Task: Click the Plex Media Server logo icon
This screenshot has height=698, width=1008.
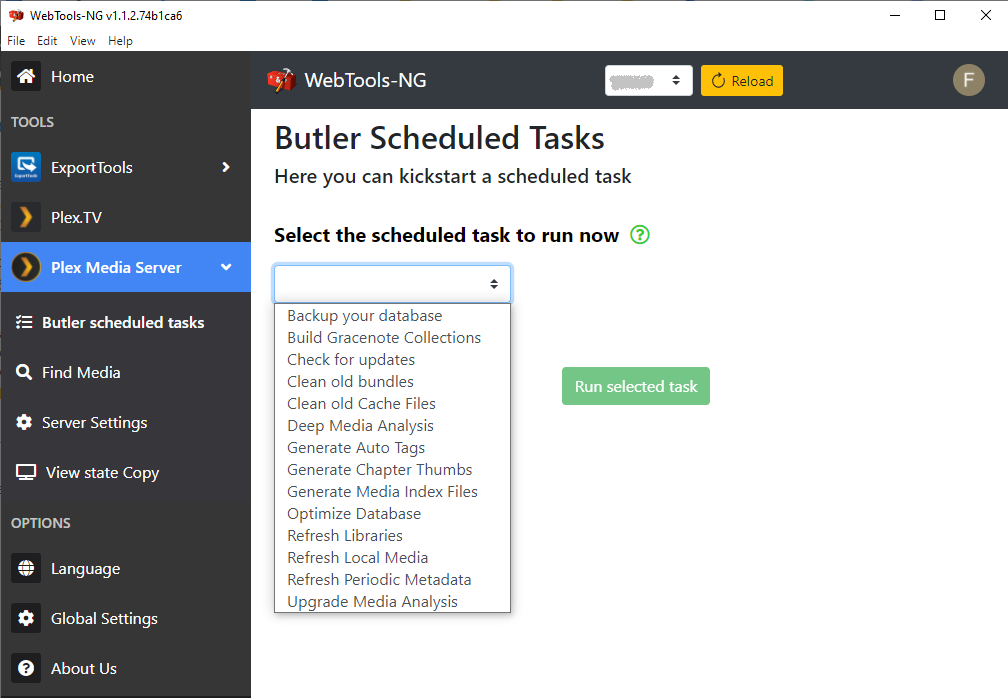Action: 26,267
